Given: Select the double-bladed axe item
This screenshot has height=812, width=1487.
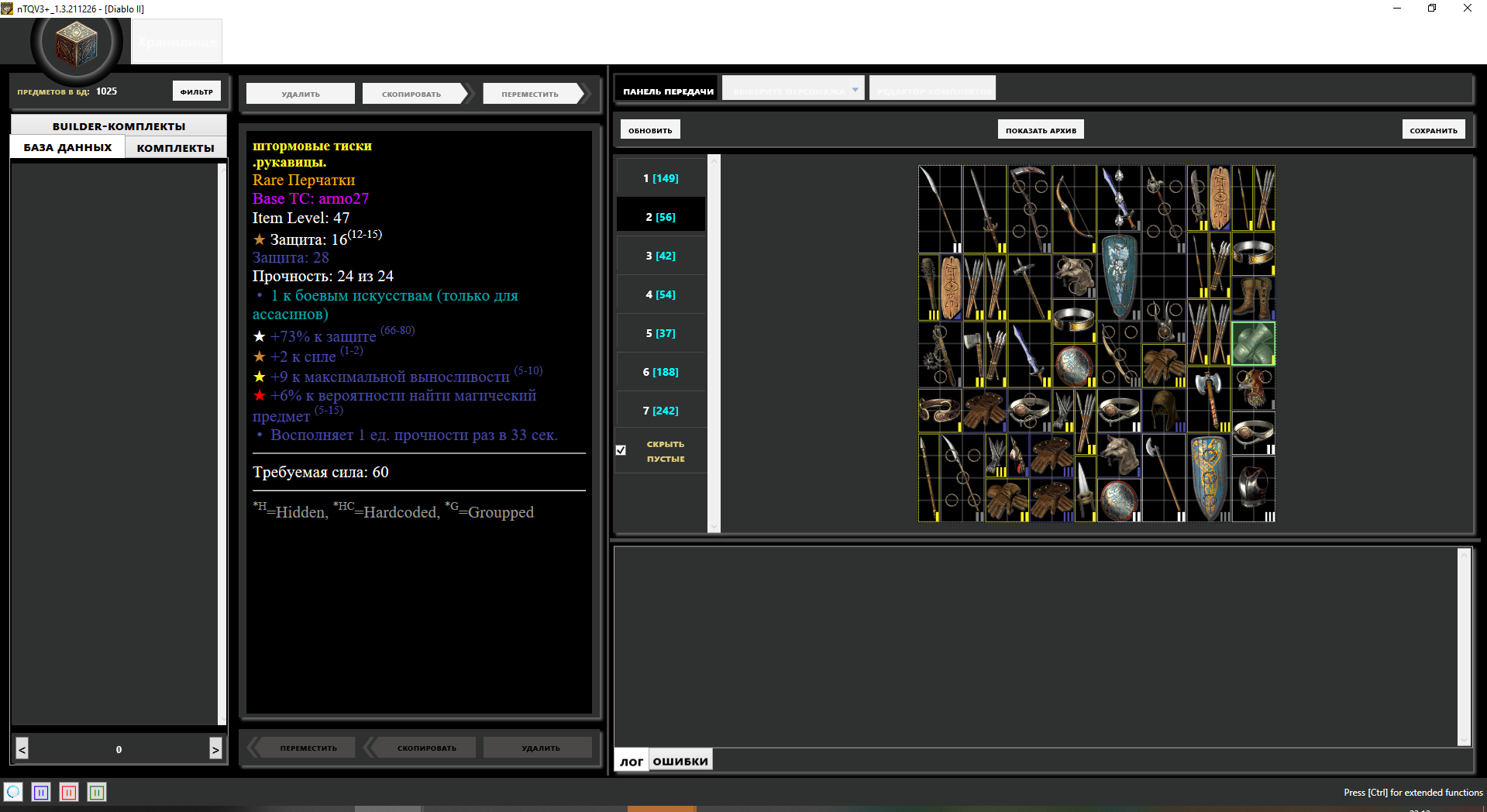Looking at the screenshot, I should tap(1208, 399).
